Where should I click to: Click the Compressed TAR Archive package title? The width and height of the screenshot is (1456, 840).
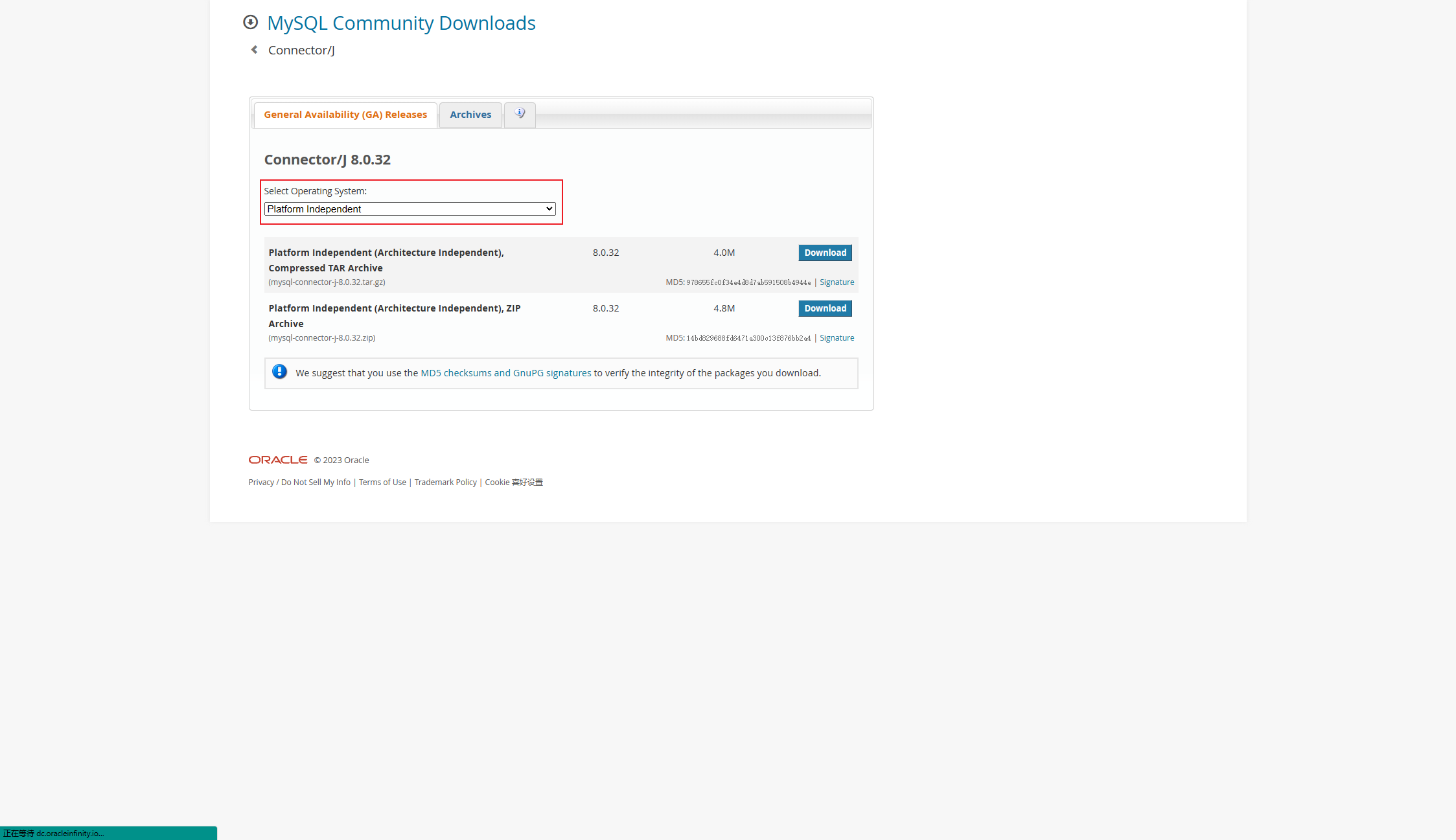tap(386, 260)
